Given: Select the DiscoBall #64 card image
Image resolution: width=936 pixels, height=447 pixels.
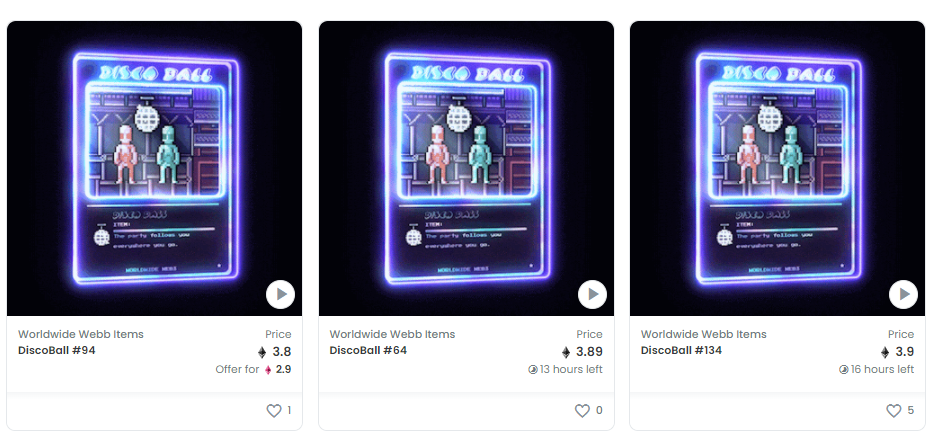Looking at the screenshot, I should tap(466, 168).
